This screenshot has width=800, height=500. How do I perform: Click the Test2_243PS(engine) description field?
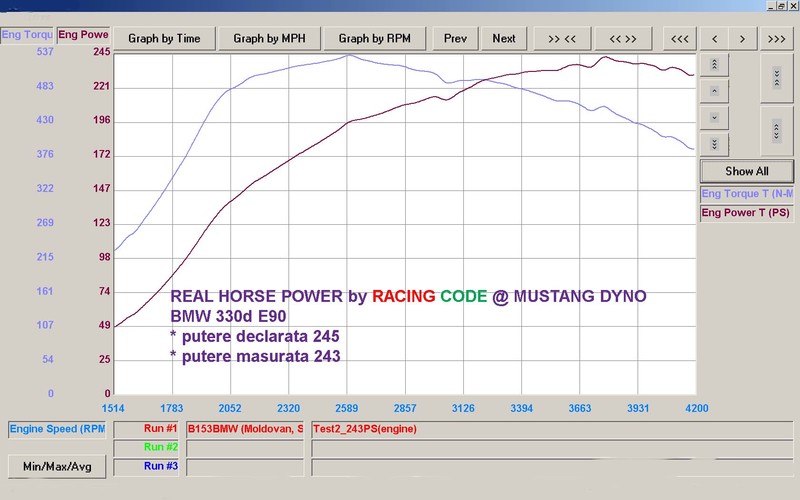tap(552, 429)
